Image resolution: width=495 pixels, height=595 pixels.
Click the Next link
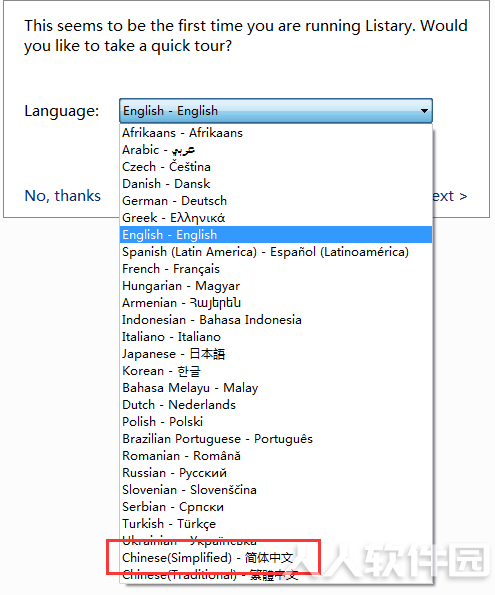coord(449,196)
